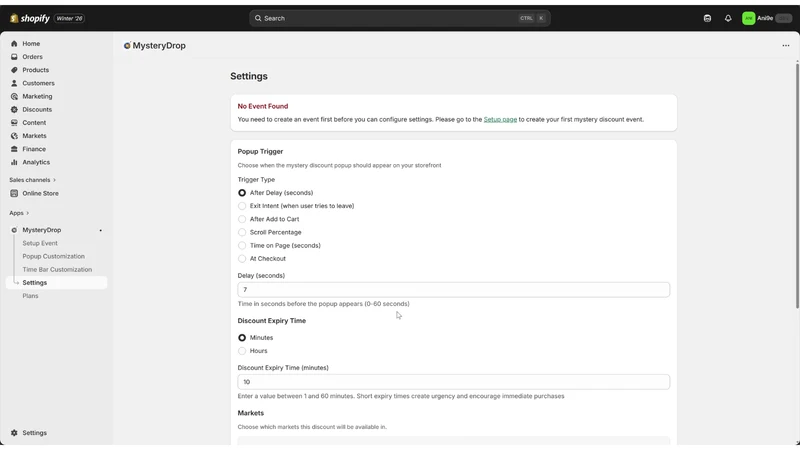Viewport: 800px width, 450px height.
Task: Click the MysteryDrop app entry
Action: 42,230
